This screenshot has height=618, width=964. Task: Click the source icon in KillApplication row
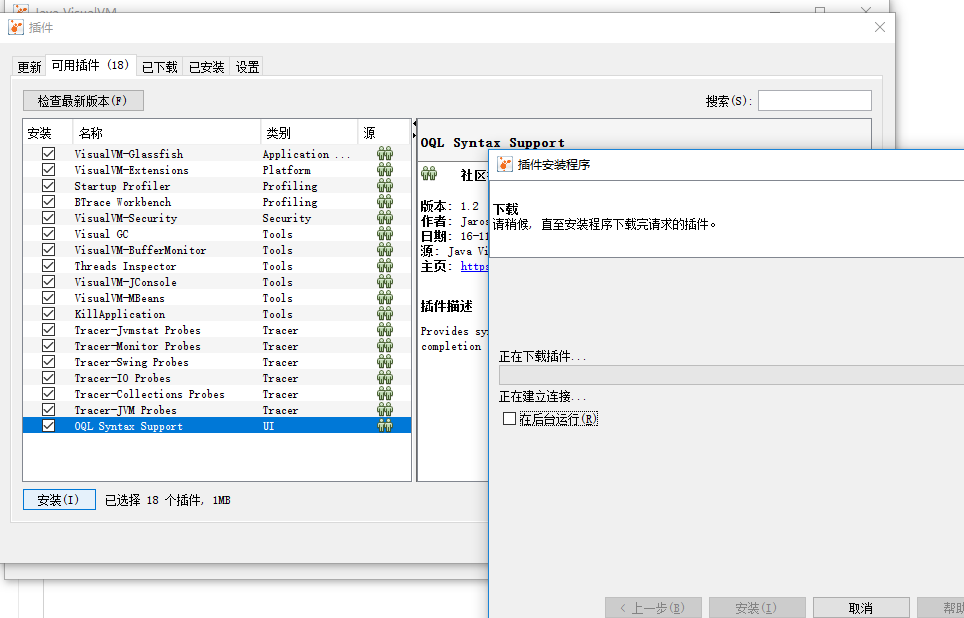(385, 314)
